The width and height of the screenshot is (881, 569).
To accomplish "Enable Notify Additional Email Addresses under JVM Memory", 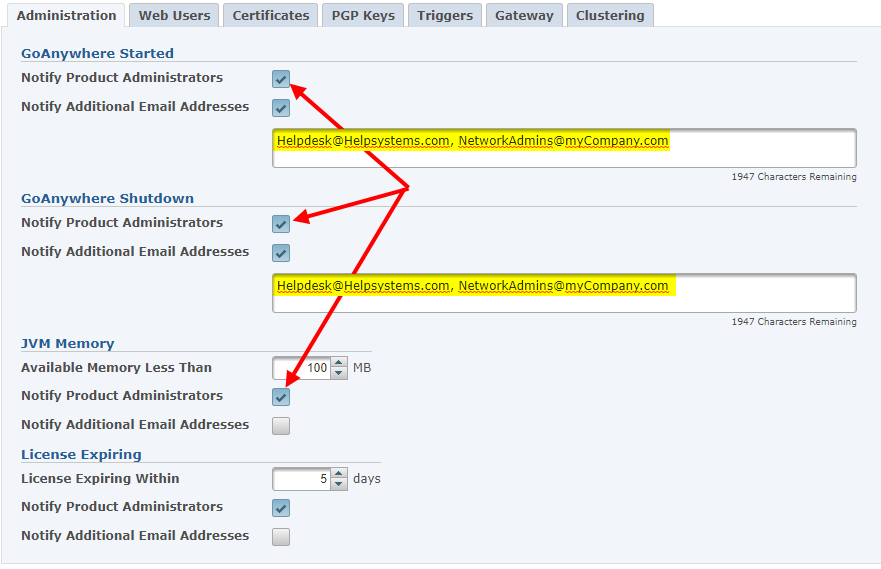I will point(281,426).
